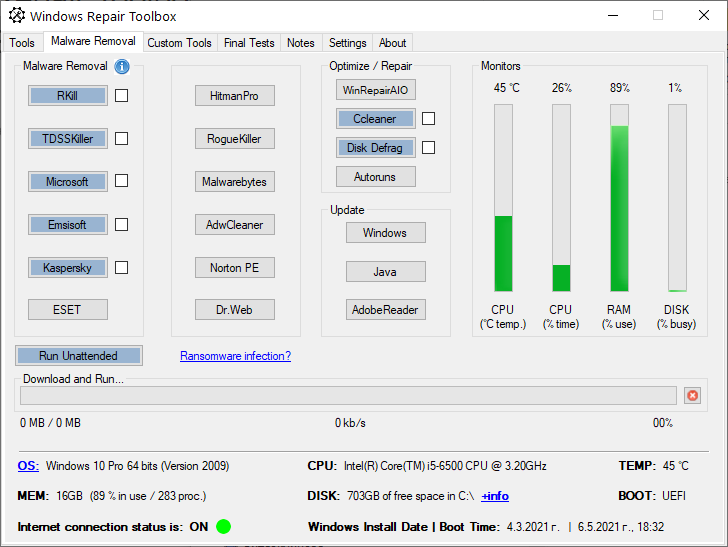The width and height of the screenshot is (728, 547).
Task: Launch the RKill tool button
Action: click(68, 96)
